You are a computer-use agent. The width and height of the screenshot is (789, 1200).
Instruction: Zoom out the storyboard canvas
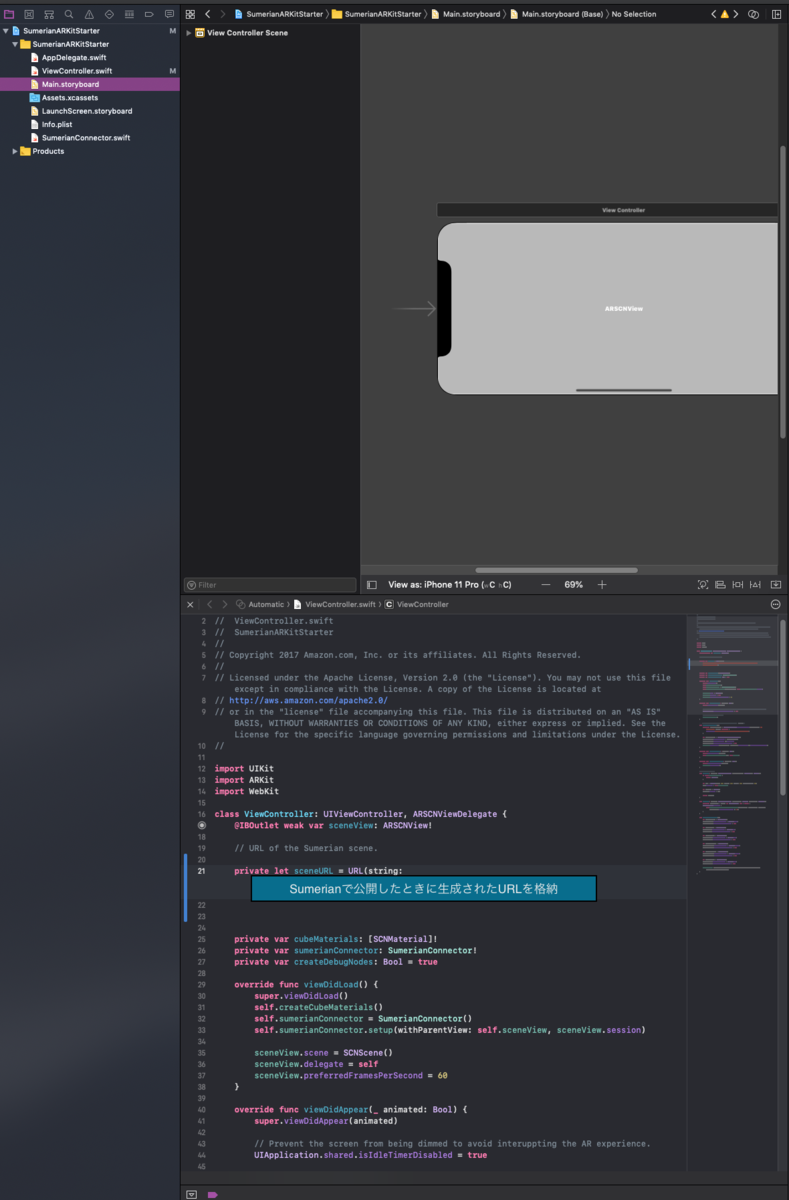click(546, 584)
